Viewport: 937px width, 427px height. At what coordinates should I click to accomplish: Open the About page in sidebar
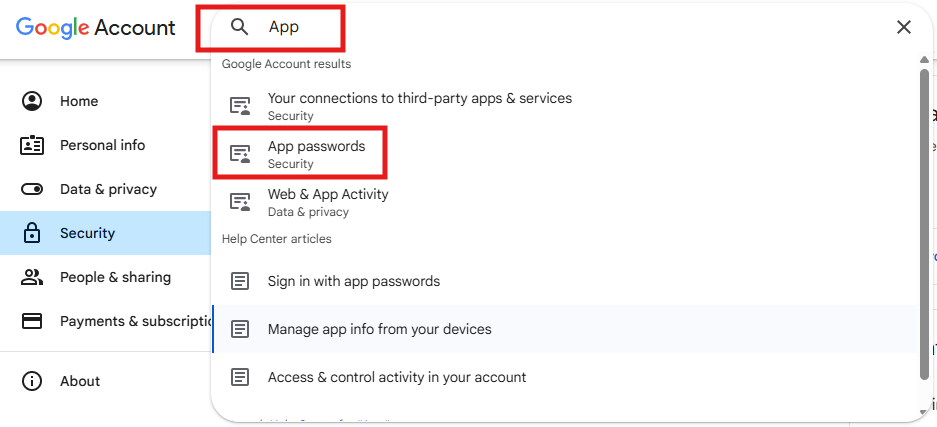tap(80, 381)
